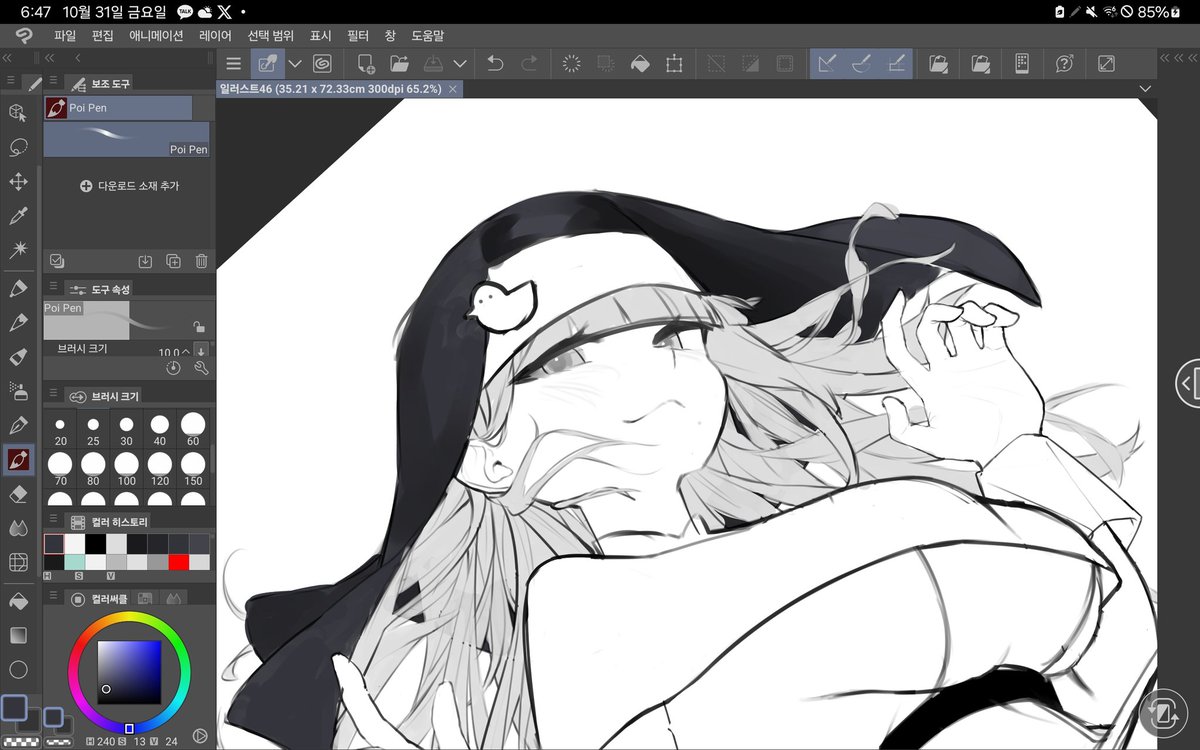Delete the sub tool with trash icon
The width and height of the screenshot is (1200, 750).
(x=201, y=261)
